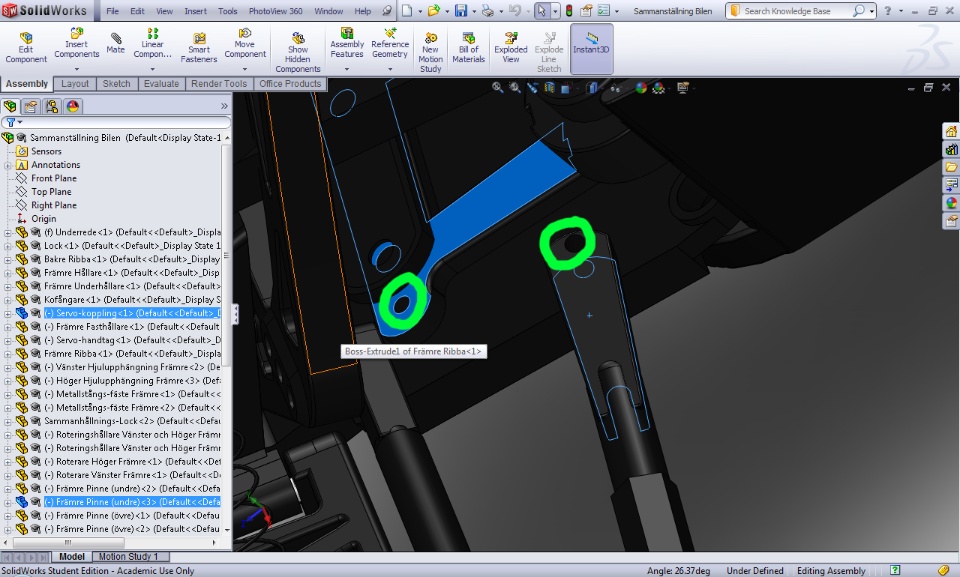
Task: Expand the Lock<1> component node
Action: 7,246
